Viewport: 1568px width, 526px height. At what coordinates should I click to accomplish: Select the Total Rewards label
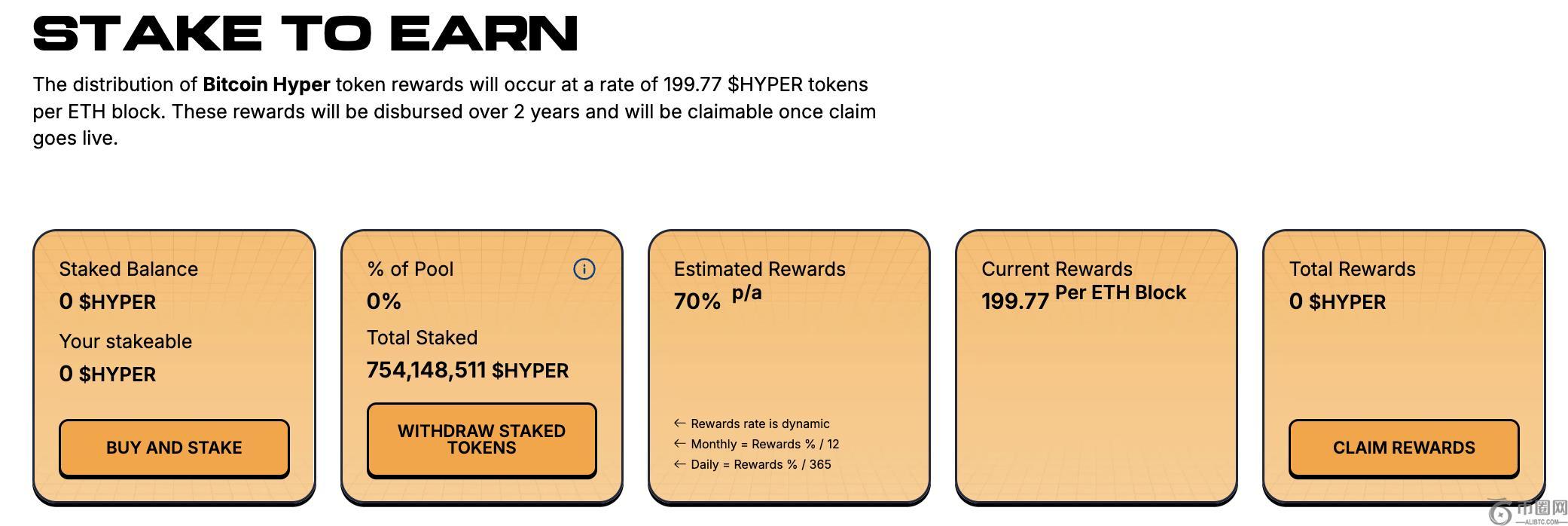tap(1352, 269)
